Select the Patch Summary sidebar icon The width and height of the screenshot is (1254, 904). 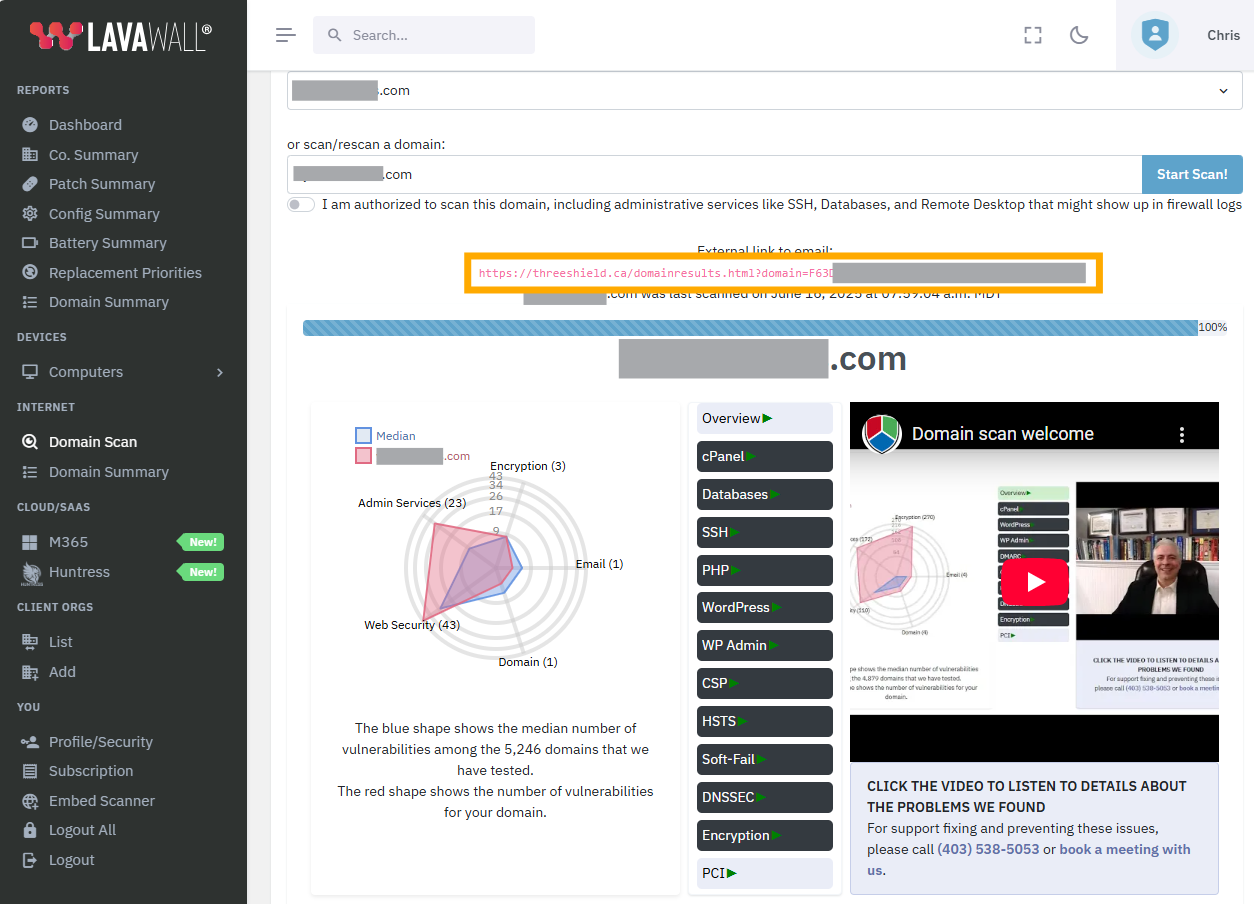pos(30,183)
